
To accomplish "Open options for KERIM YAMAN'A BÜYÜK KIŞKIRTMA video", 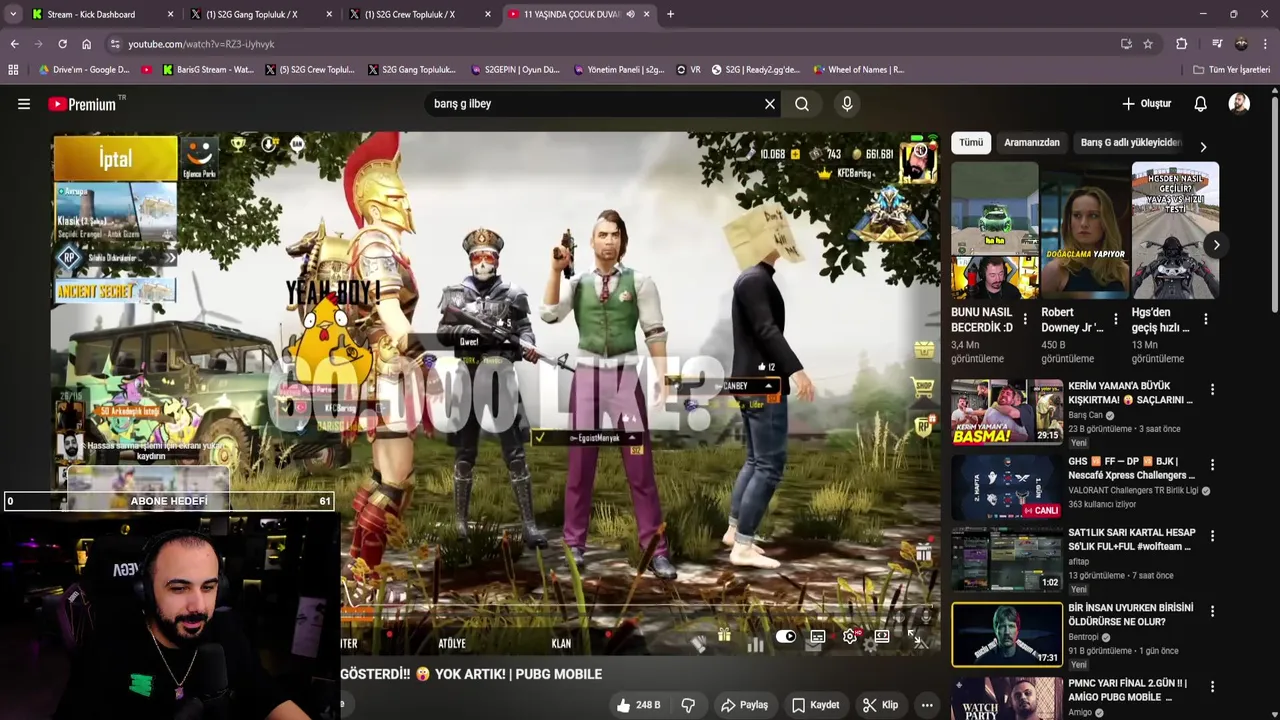I will (x=1212, y=389).
